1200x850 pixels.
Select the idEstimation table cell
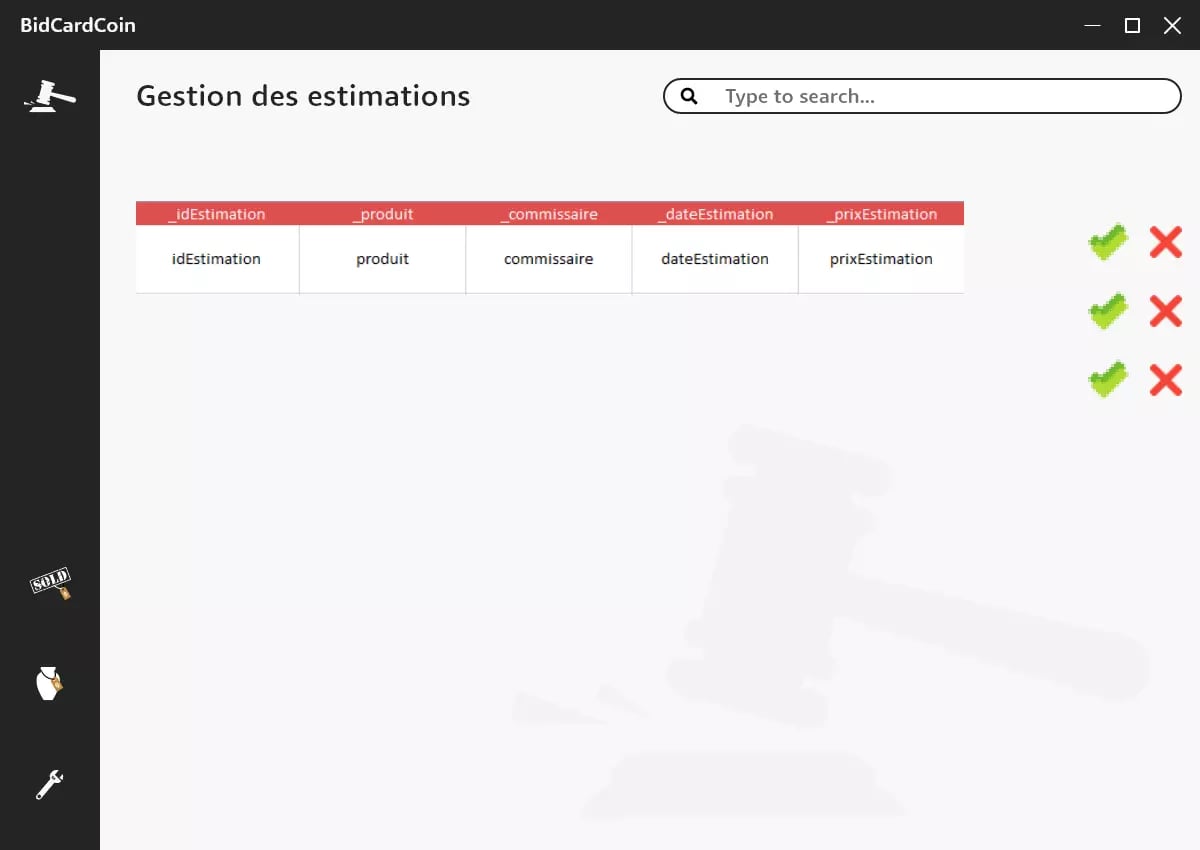pyautogui.click(x=217, y=259)
